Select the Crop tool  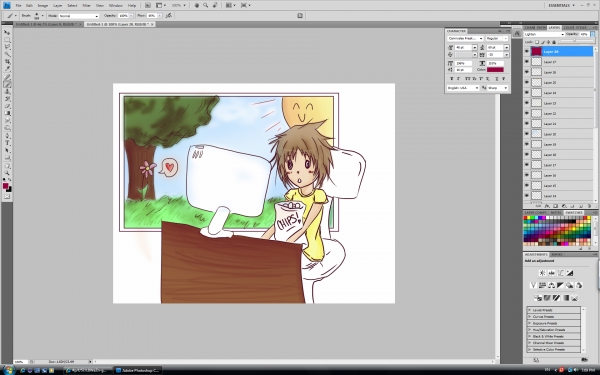[x=7, y=62]
